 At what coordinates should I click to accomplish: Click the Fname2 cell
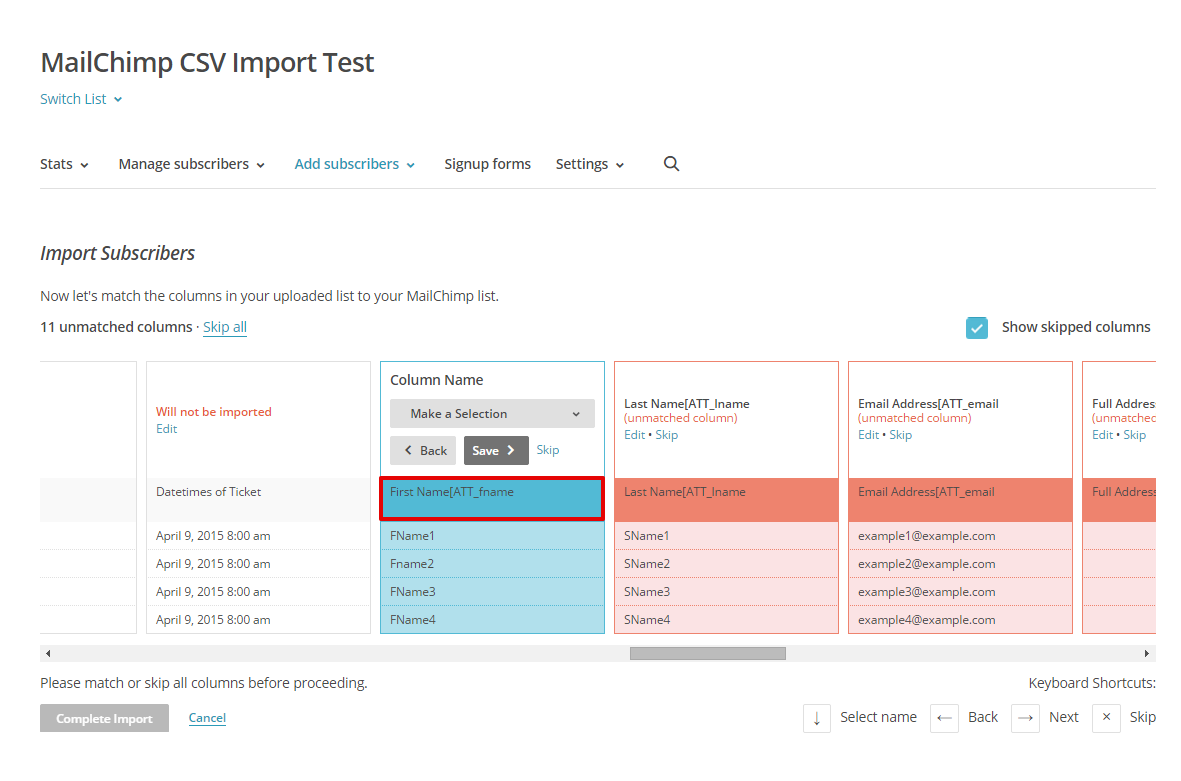(x=492, y=563)
